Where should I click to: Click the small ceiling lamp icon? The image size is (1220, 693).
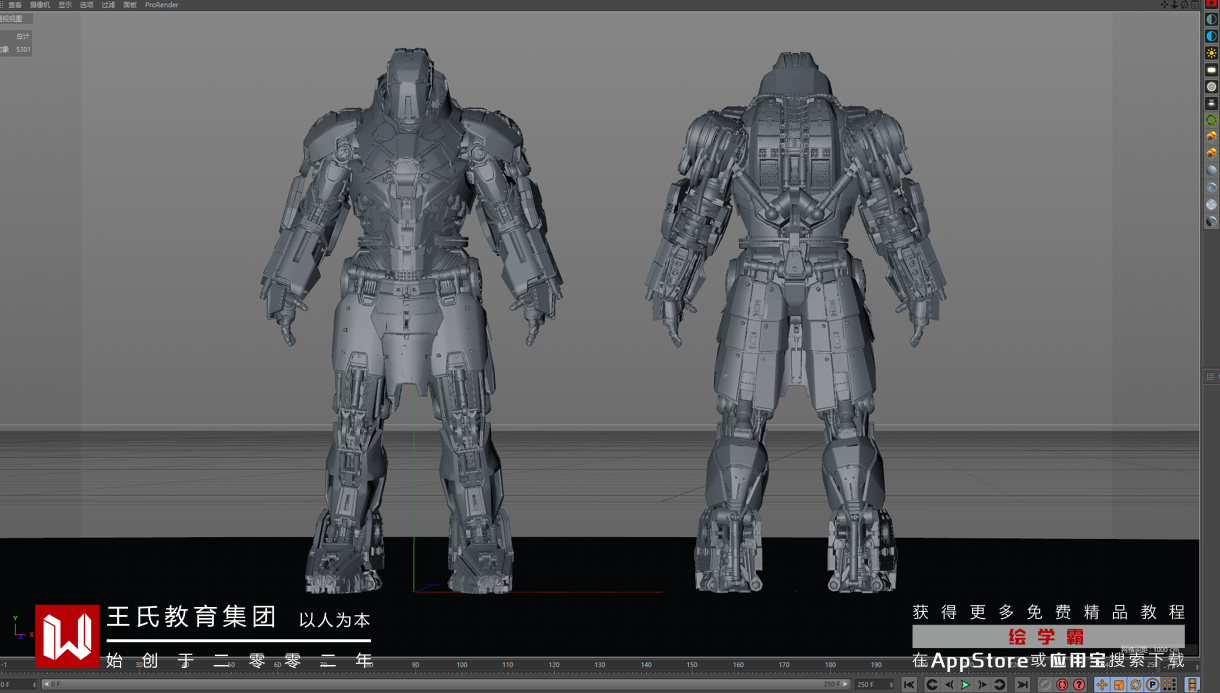[1211, 103]
